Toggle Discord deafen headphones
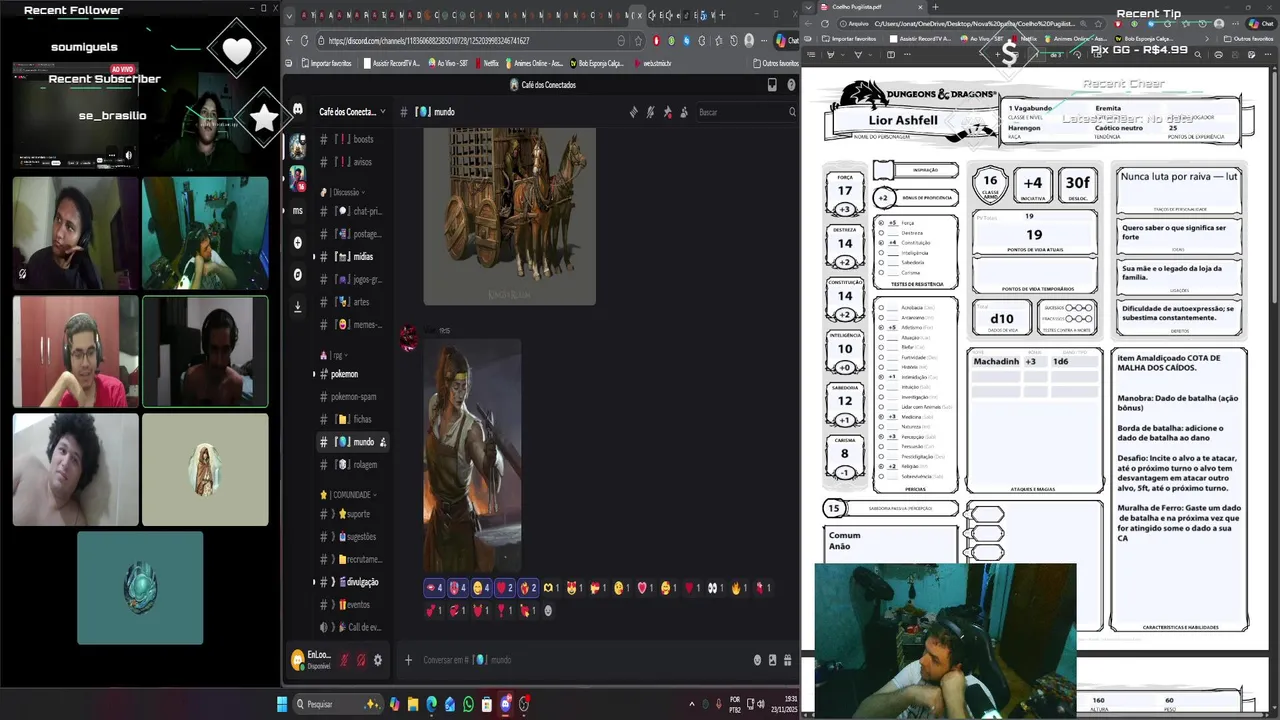Image resolution: width=1280 pixels, height=720 pixels. tap(361, 660)
